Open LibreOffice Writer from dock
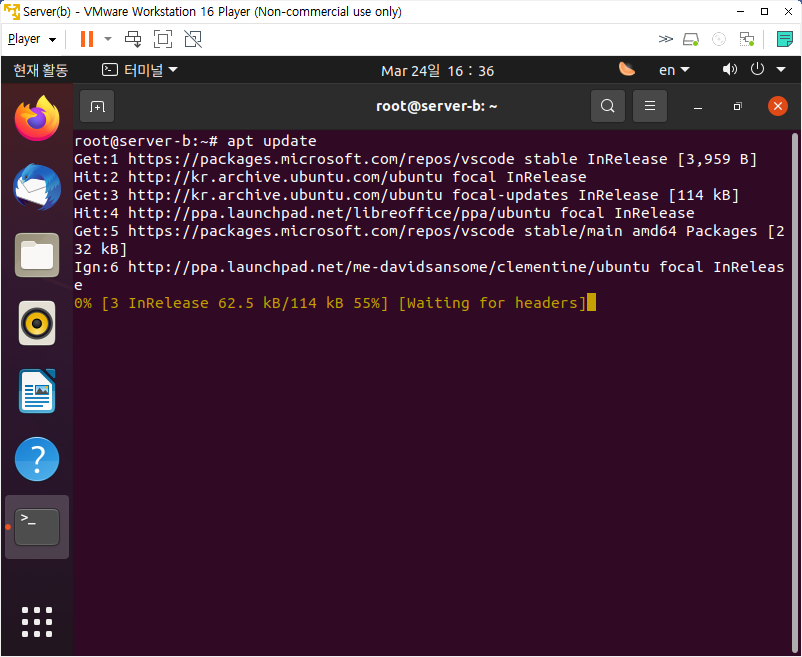Screen dimensions: 802x657 click(37, 391)
